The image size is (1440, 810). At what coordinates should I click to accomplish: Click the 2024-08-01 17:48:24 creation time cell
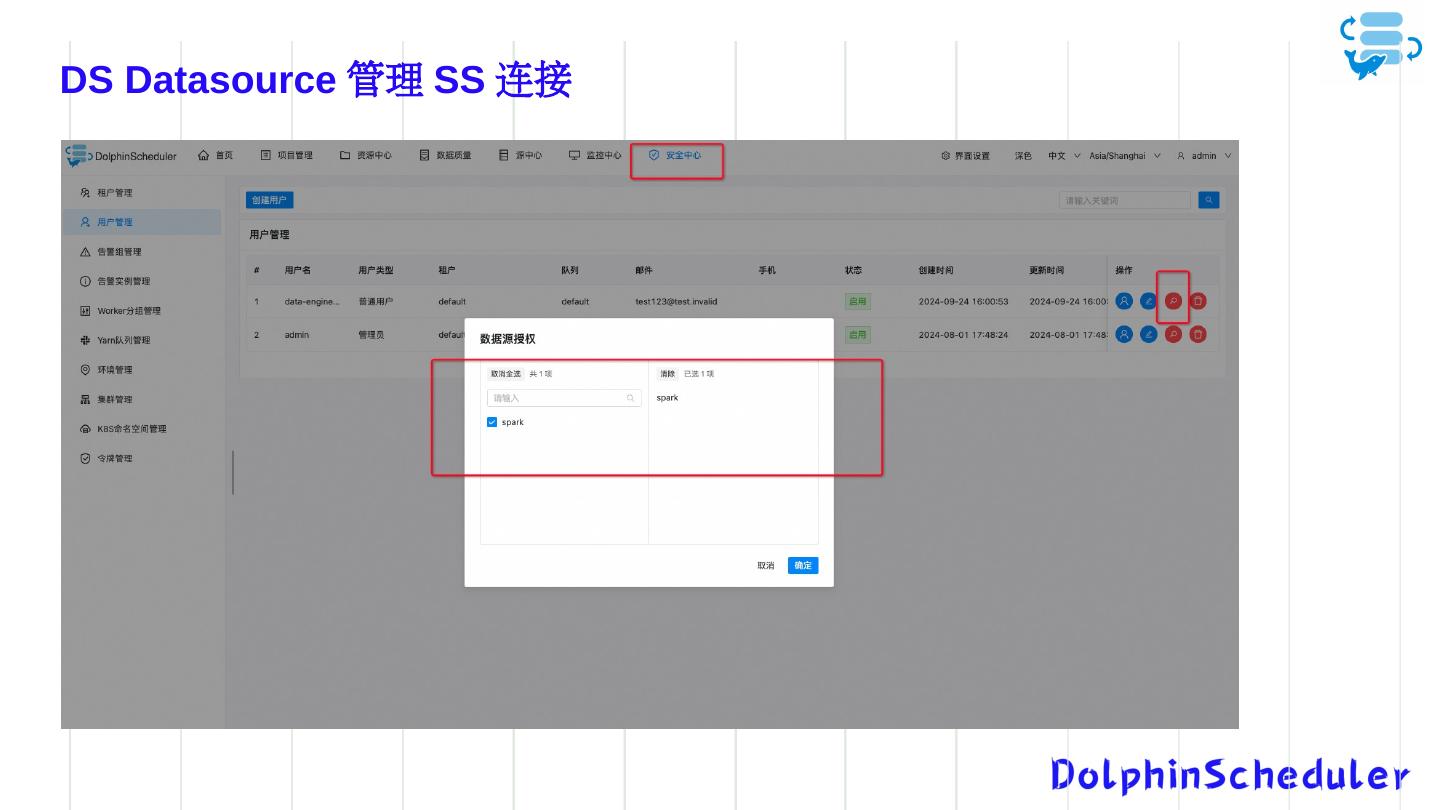point(964,335)
